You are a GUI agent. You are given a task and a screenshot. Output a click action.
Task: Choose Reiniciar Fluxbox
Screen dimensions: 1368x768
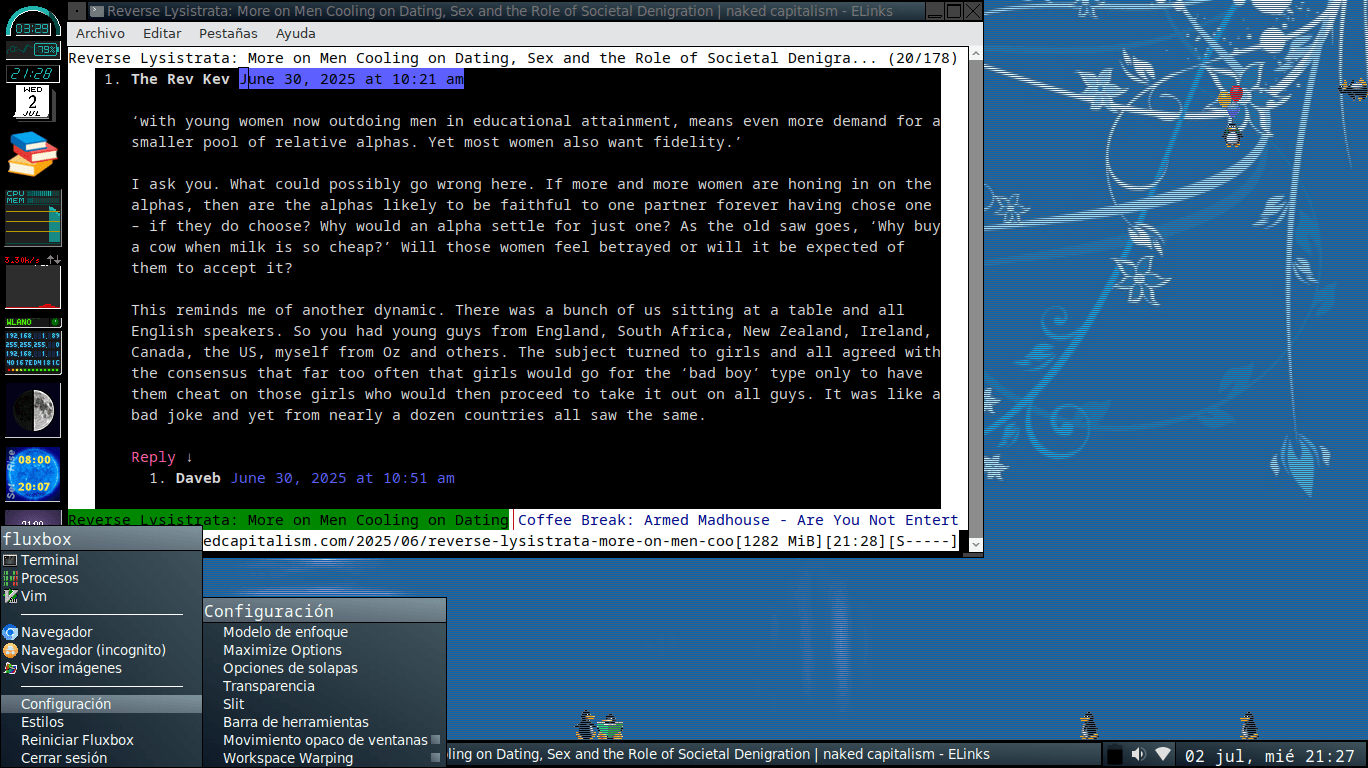[x=101, y=740]
